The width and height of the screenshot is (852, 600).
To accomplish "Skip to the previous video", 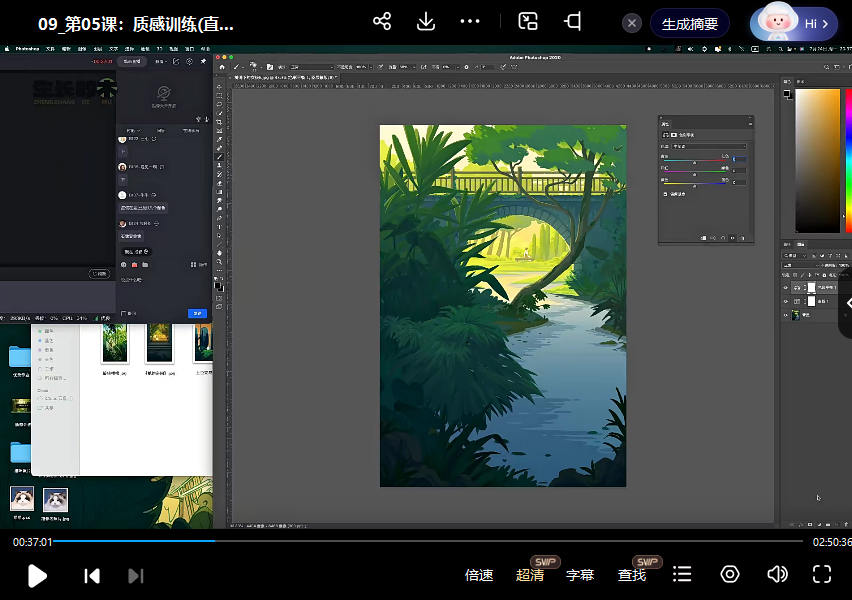I will click(92, 575).
